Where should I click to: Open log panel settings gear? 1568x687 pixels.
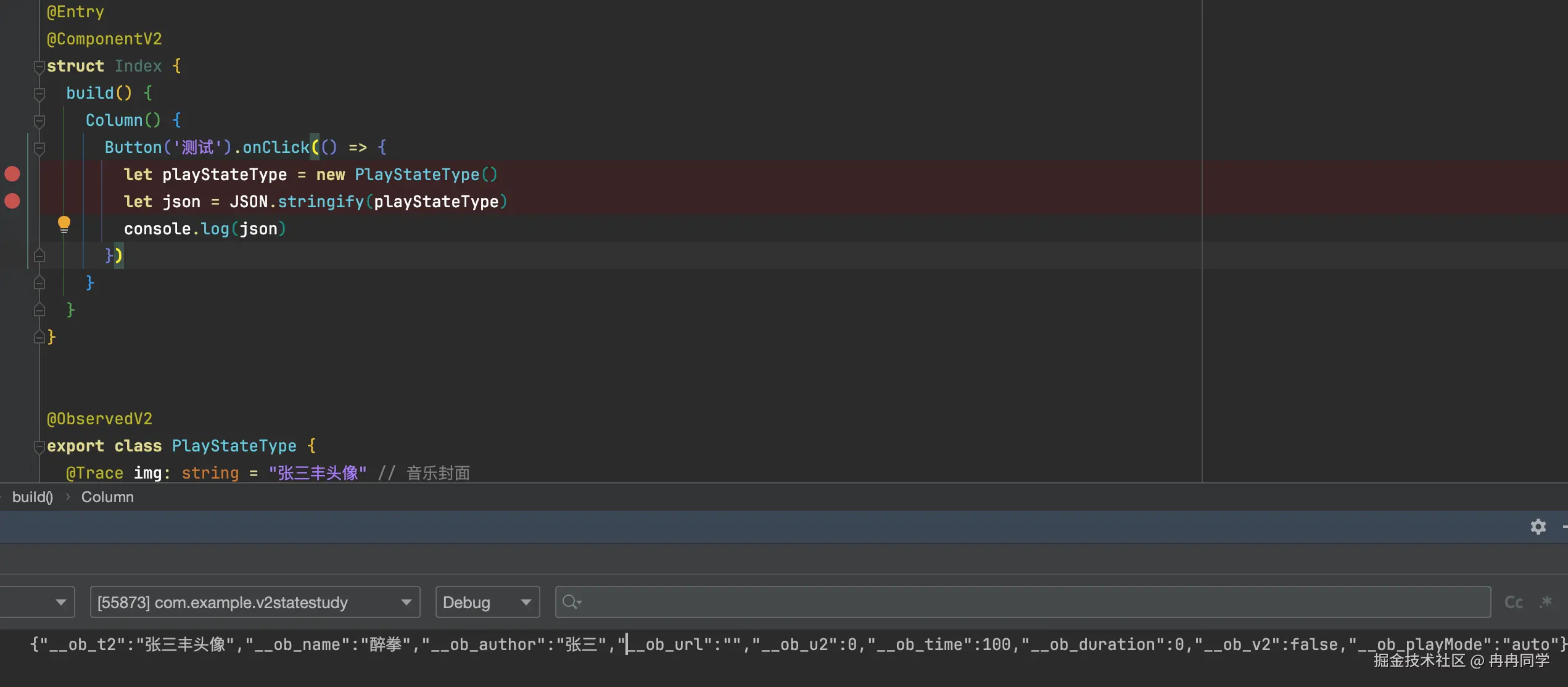pyautogui.click(x=1538, y=527)
